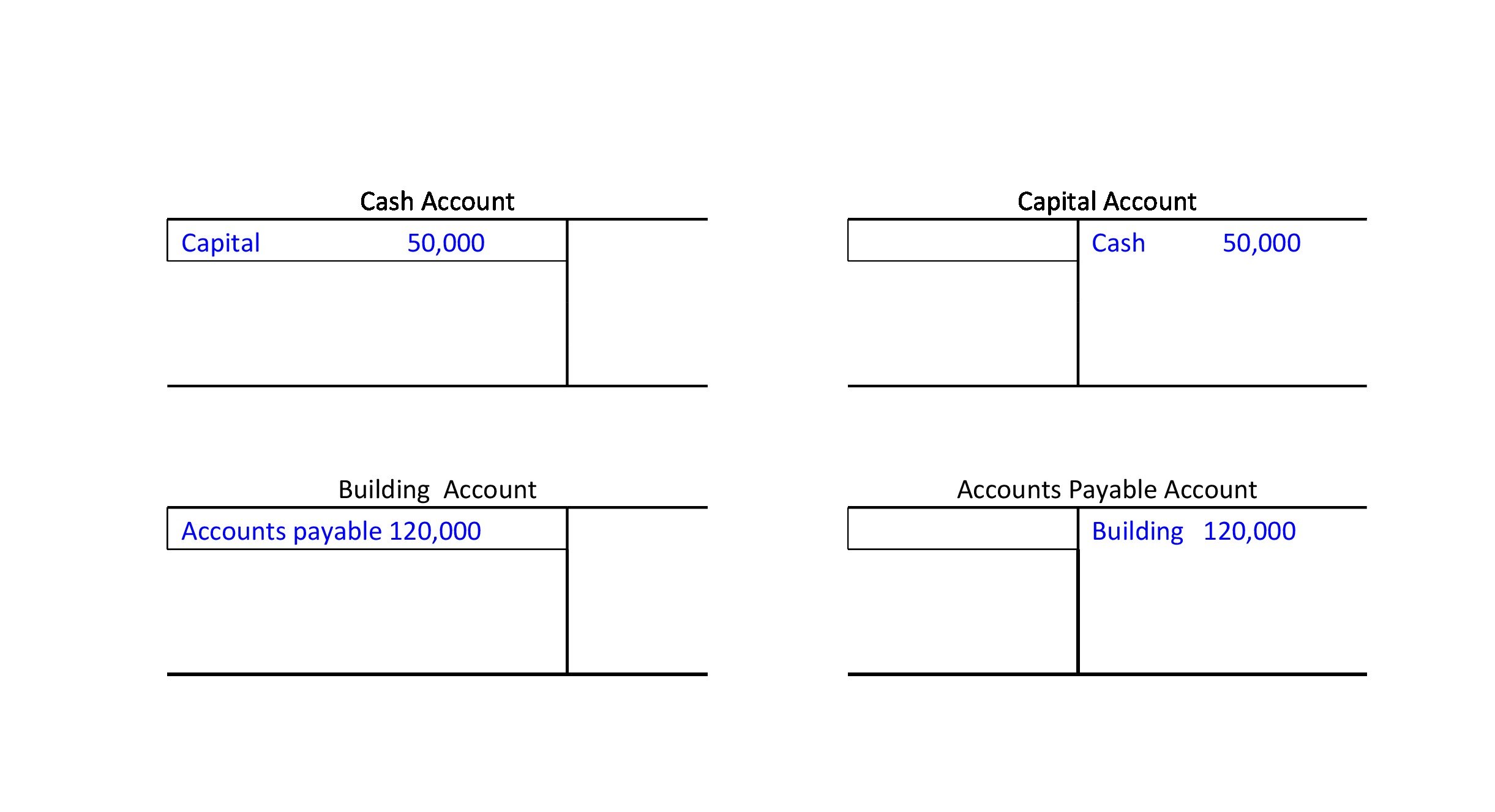The height and width of the screenshot is (812, 1495).
Task: Click the 50,000 credit amount in Capital Account
Action: pos(1261,243)
